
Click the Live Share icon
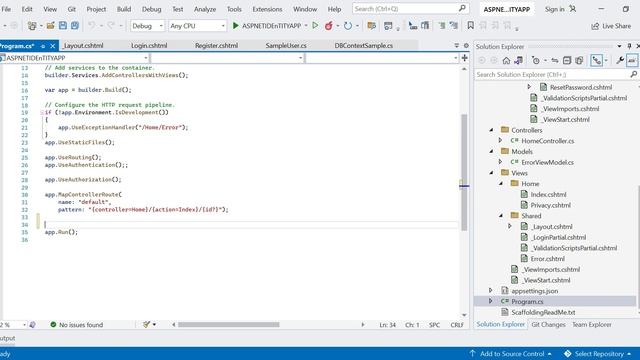(595, 26)
